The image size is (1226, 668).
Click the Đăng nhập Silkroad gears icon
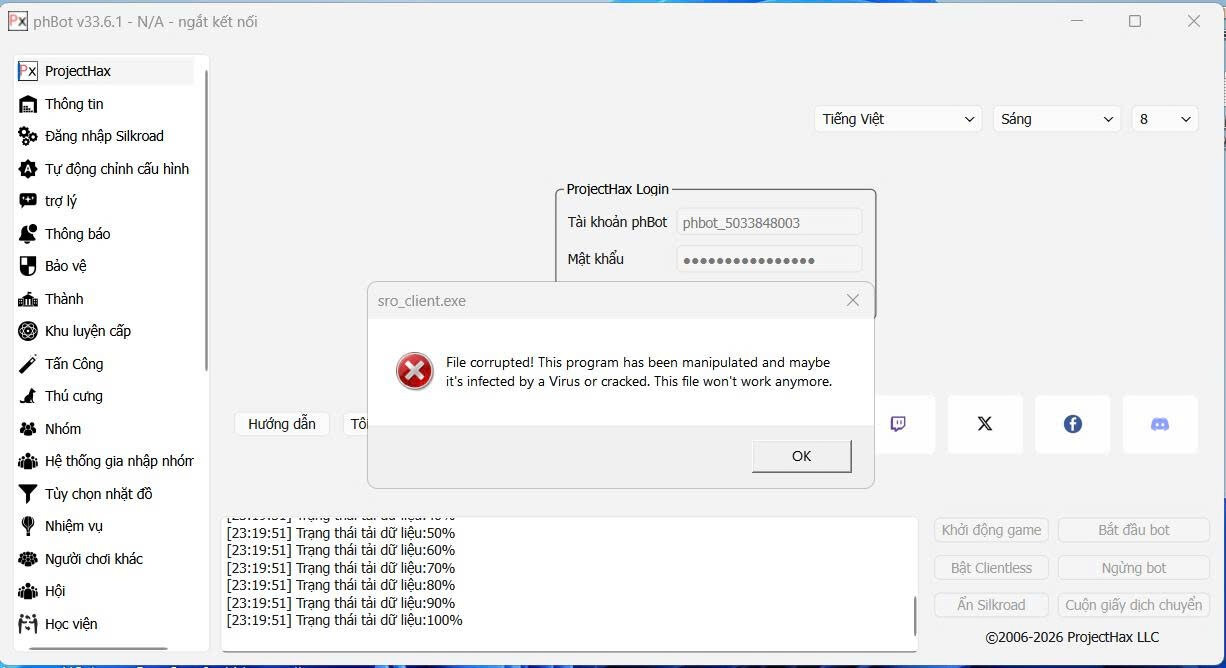coord(28,136)
